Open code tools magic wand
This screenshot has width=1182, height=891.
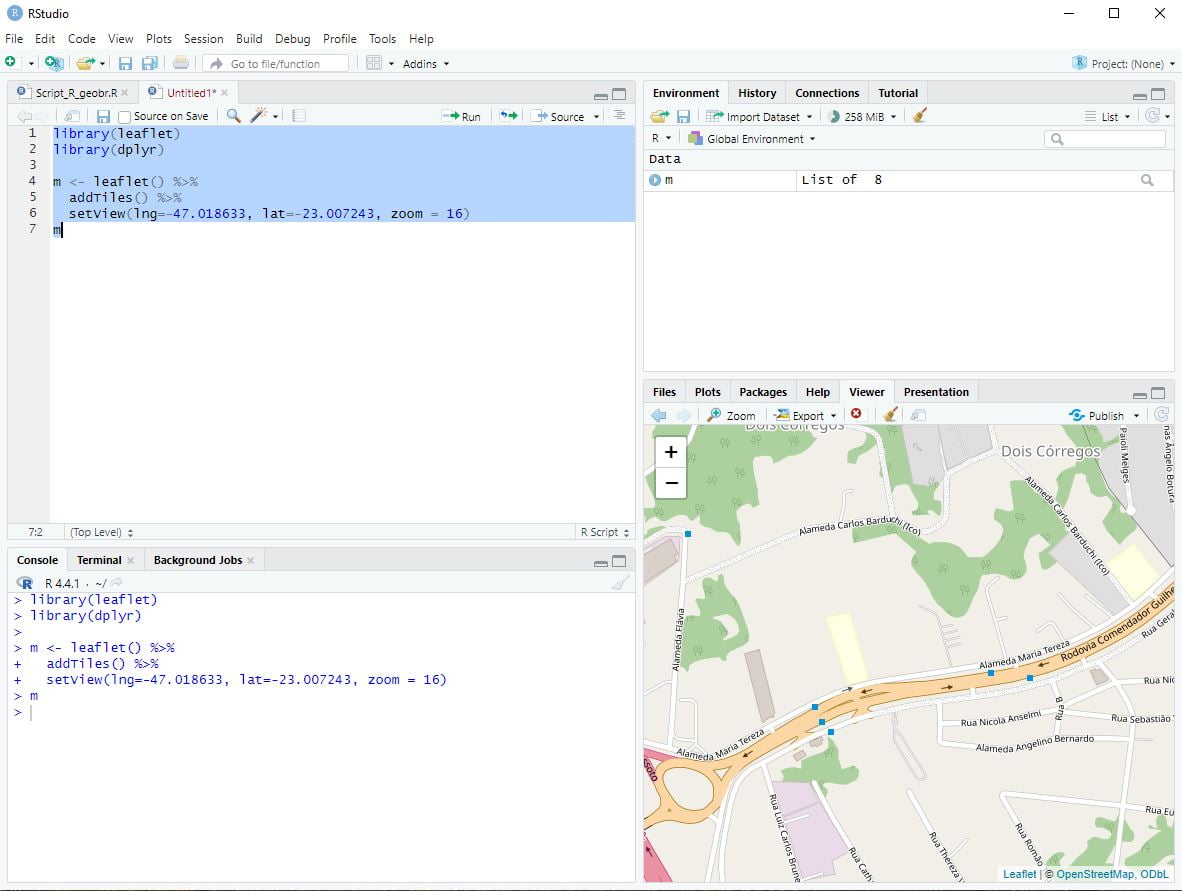point(259,116)
